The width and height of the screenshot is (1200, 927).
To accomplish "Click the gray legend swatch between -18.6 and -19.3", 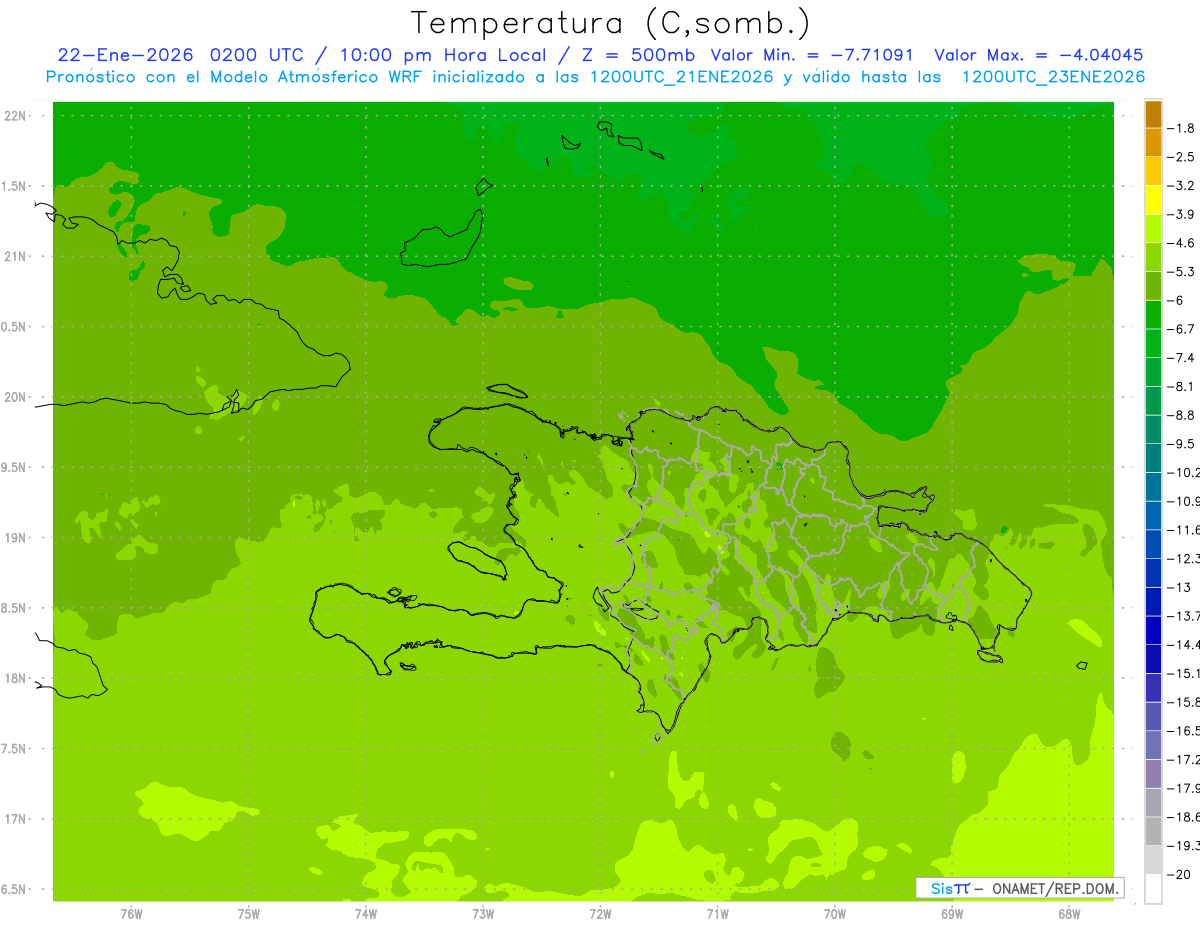I will 1153,831.
